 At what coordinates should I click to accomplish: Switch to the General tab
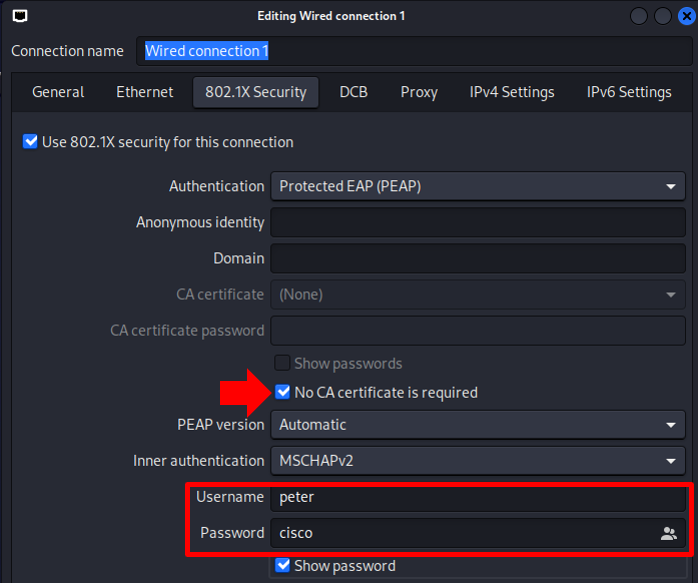point(58,92)
